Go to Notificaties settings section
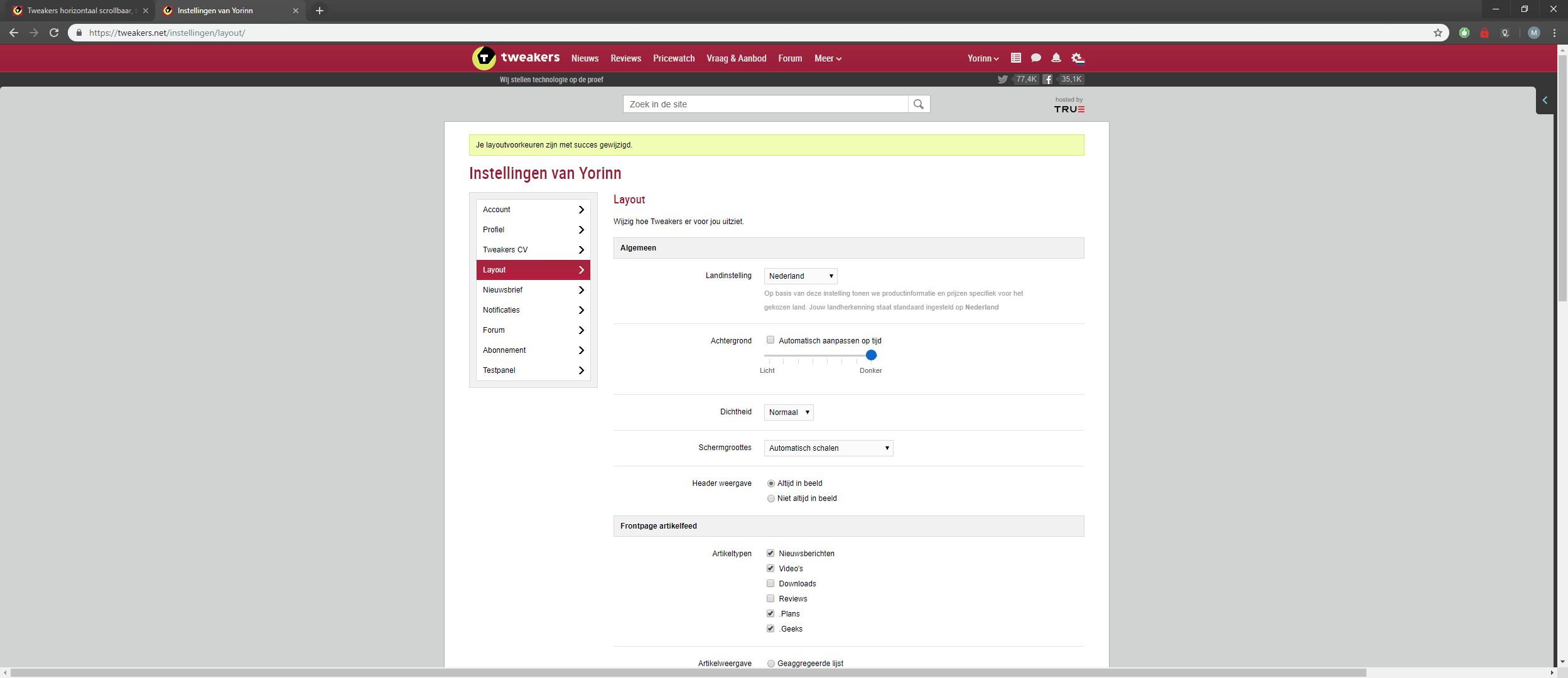 (533, 310)
